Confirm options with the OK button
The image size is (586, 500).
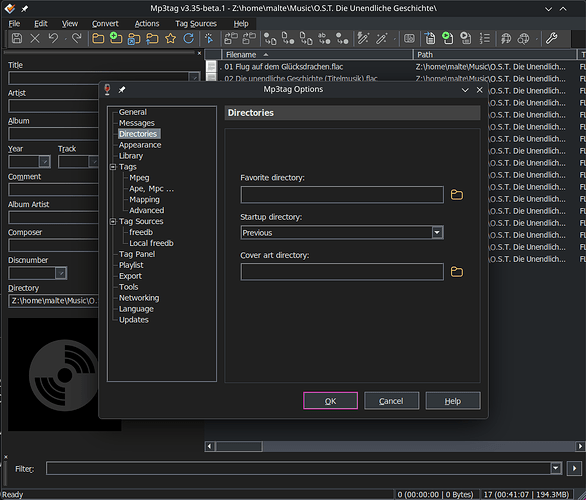(330, 401)
